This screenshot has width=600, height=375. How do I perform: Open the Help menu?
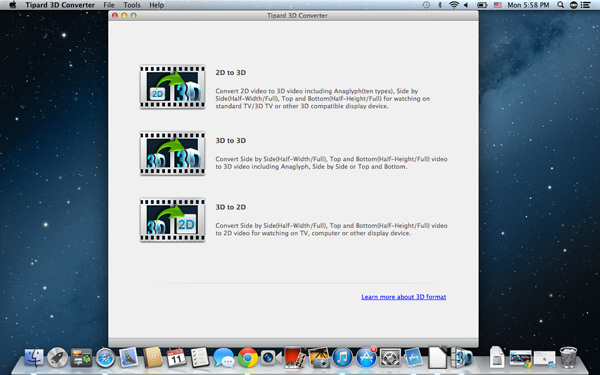point(157,5)
